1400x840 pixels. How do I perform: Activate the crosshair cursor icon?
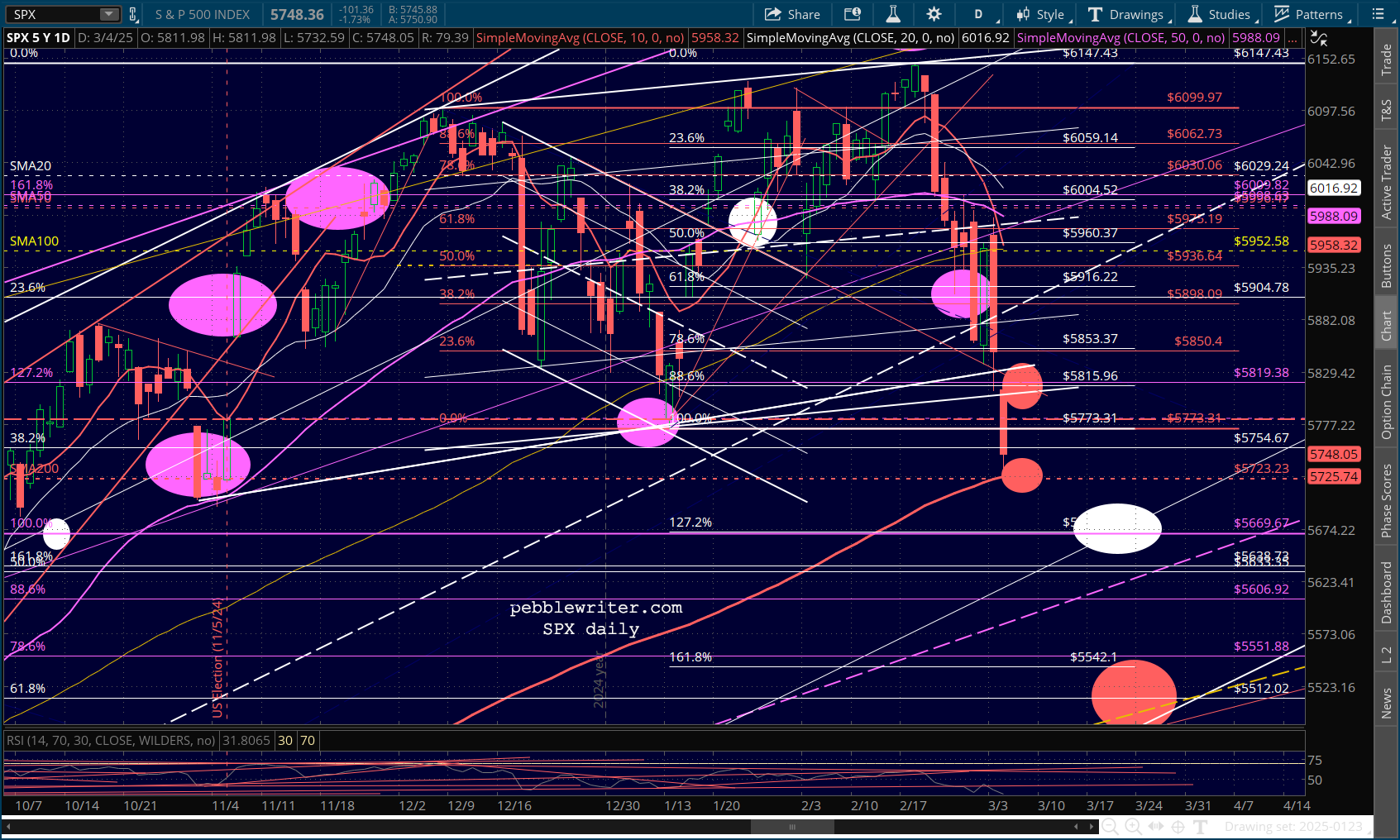(1178, 827)
